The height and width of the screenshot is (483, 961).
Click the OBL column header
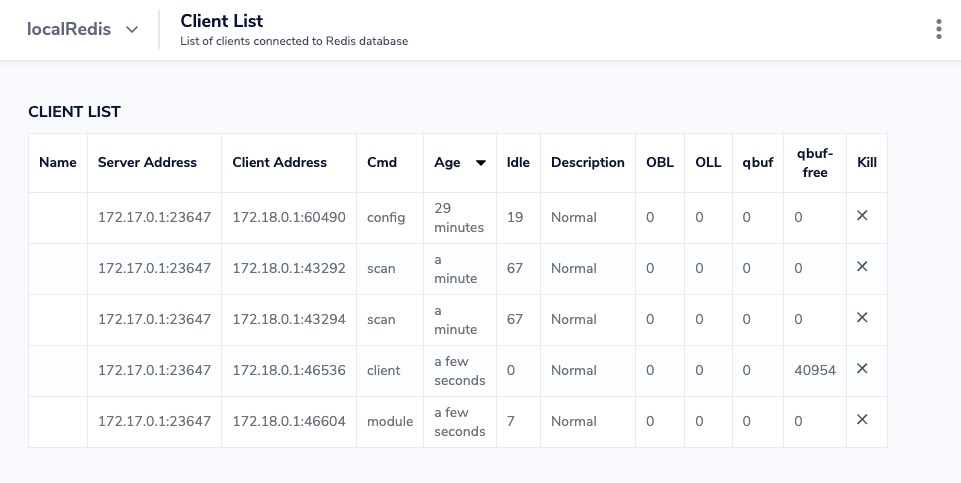[659, 162]
